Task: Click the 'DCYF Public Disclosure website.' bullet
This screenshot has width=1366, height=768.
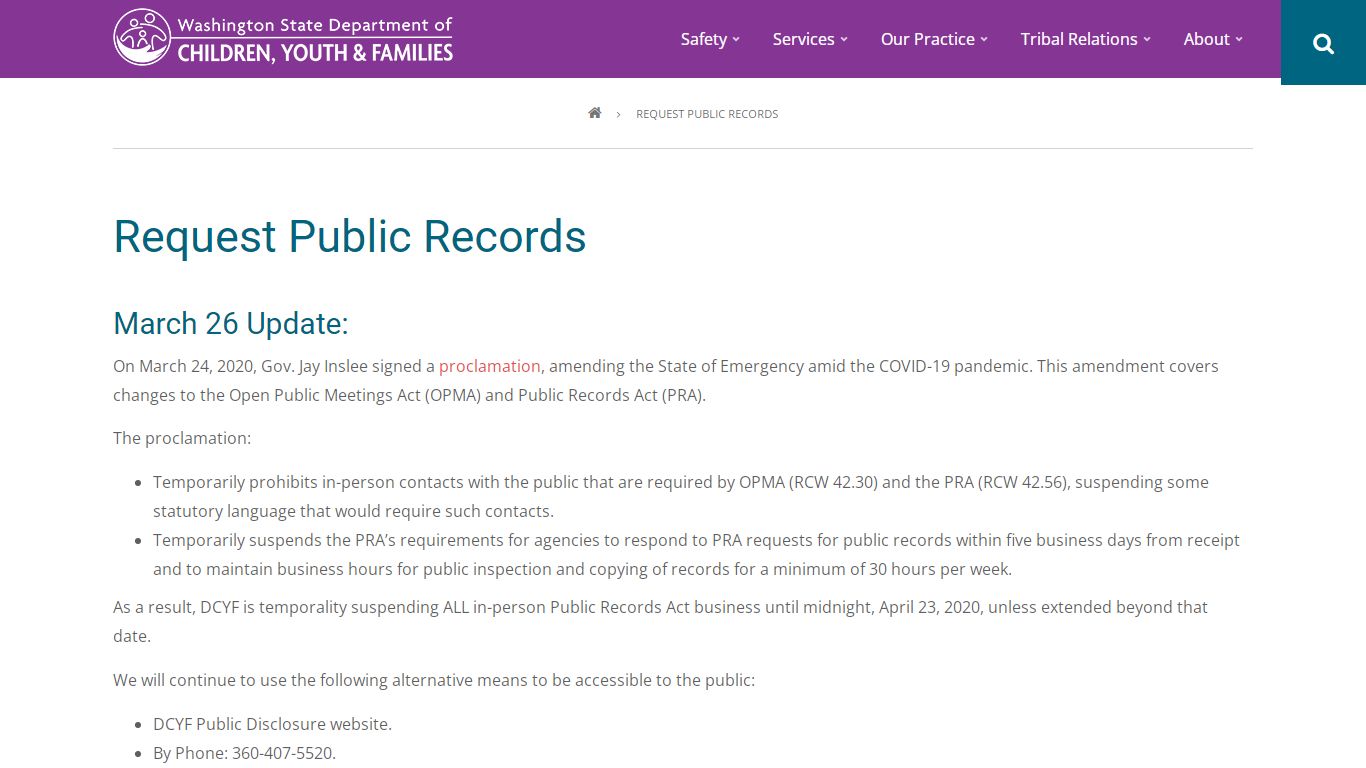Action: coord(272,724)
